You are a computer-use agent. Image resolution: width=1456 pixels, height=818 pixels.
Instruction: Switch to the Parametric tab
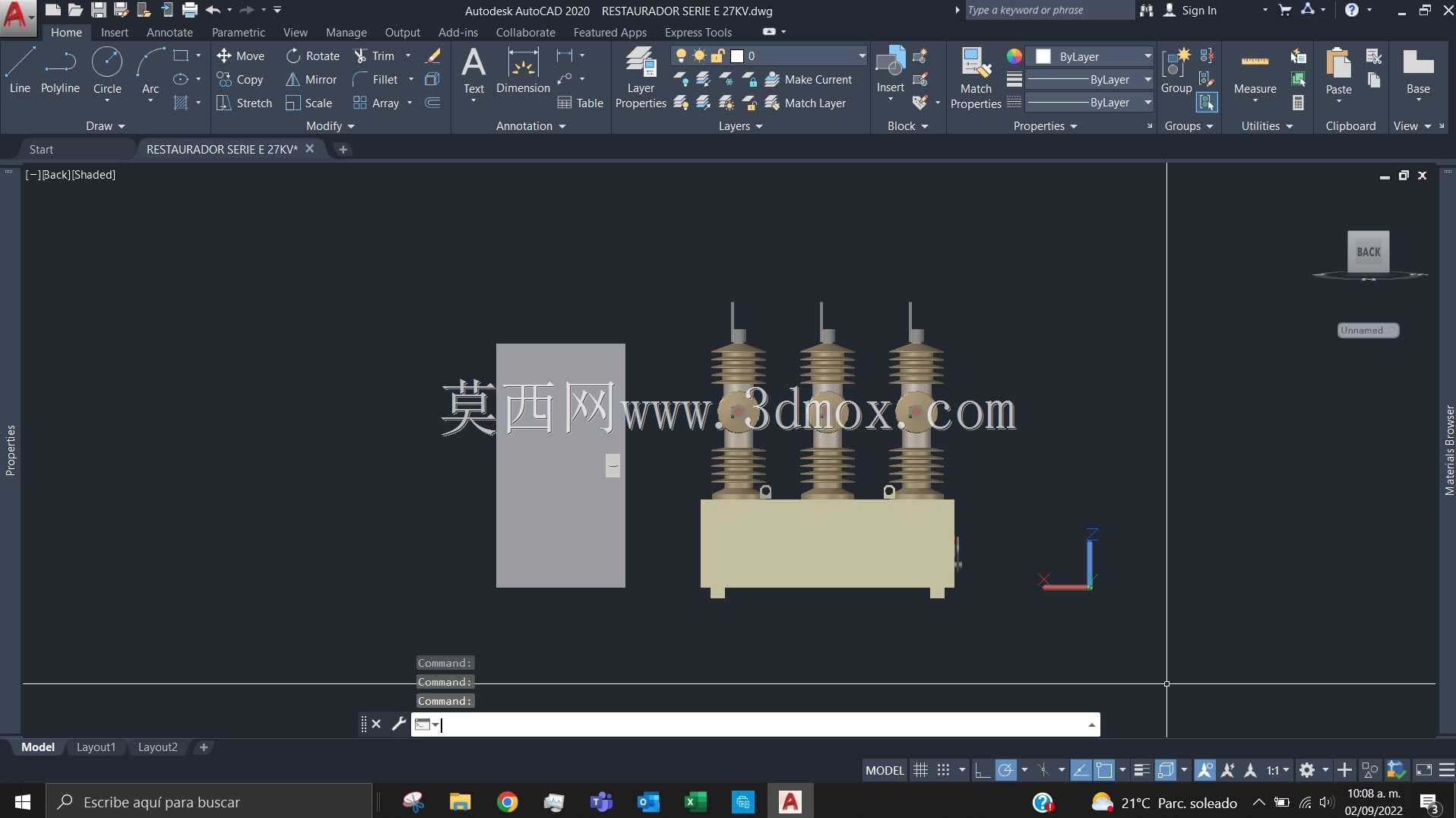click(238, 32)
